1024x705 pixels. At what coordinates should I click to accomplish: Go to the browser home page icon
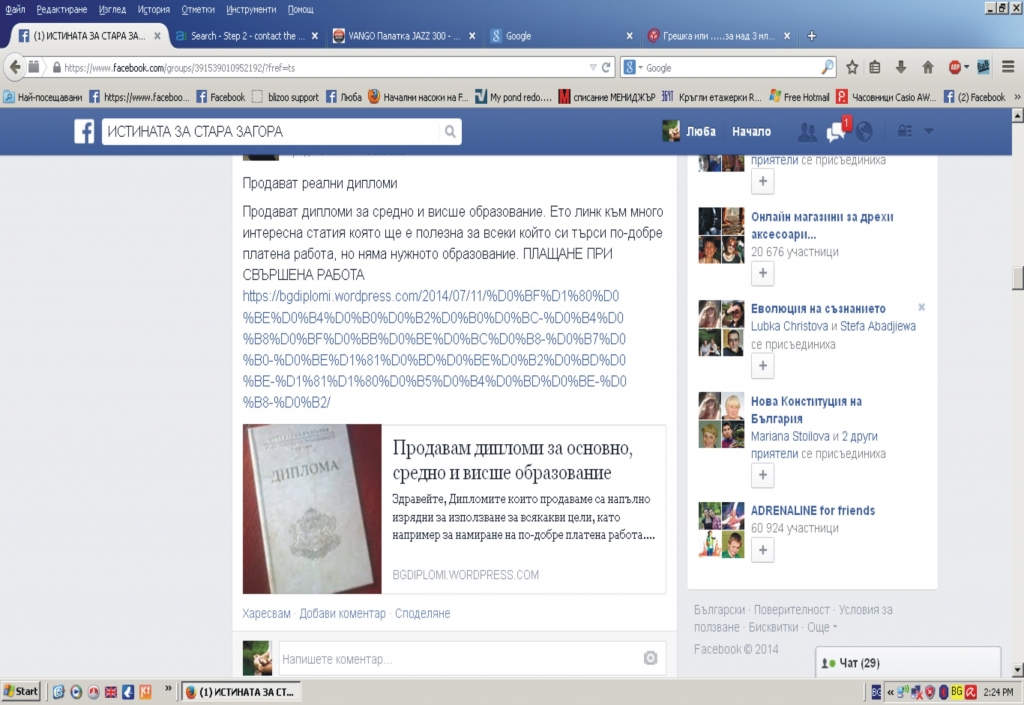tap(927, 67)
